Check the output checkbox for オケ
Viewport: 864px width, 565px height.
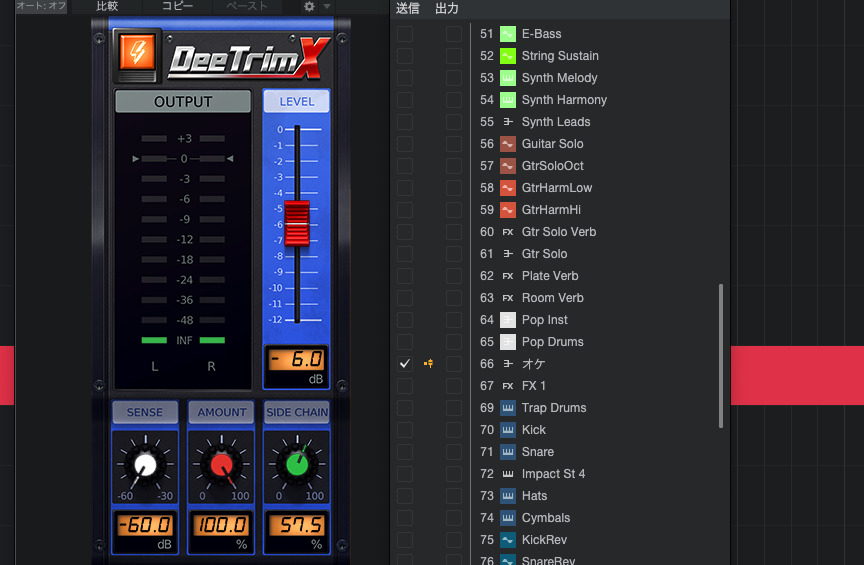pyautogui.click(x=454, y=364)
